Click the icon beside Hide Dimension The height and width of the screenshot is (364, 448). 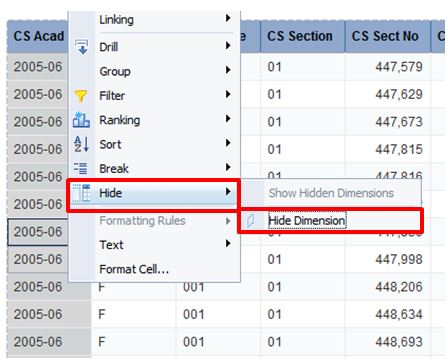(251, 220)
